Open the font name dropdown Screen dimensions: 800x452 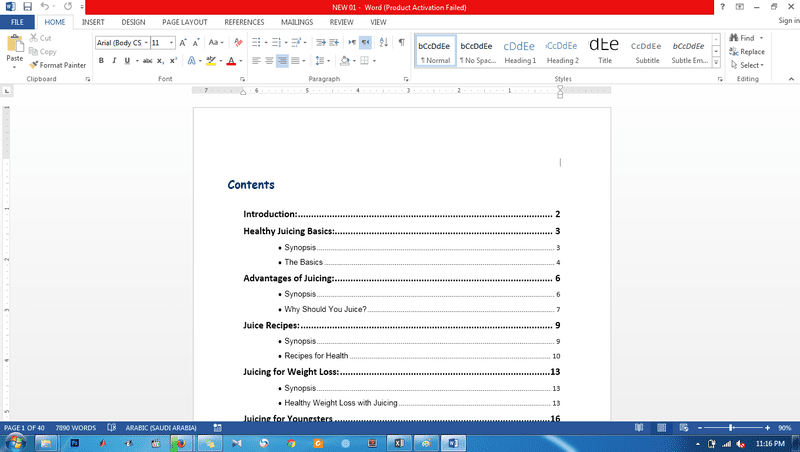[144, 43]
